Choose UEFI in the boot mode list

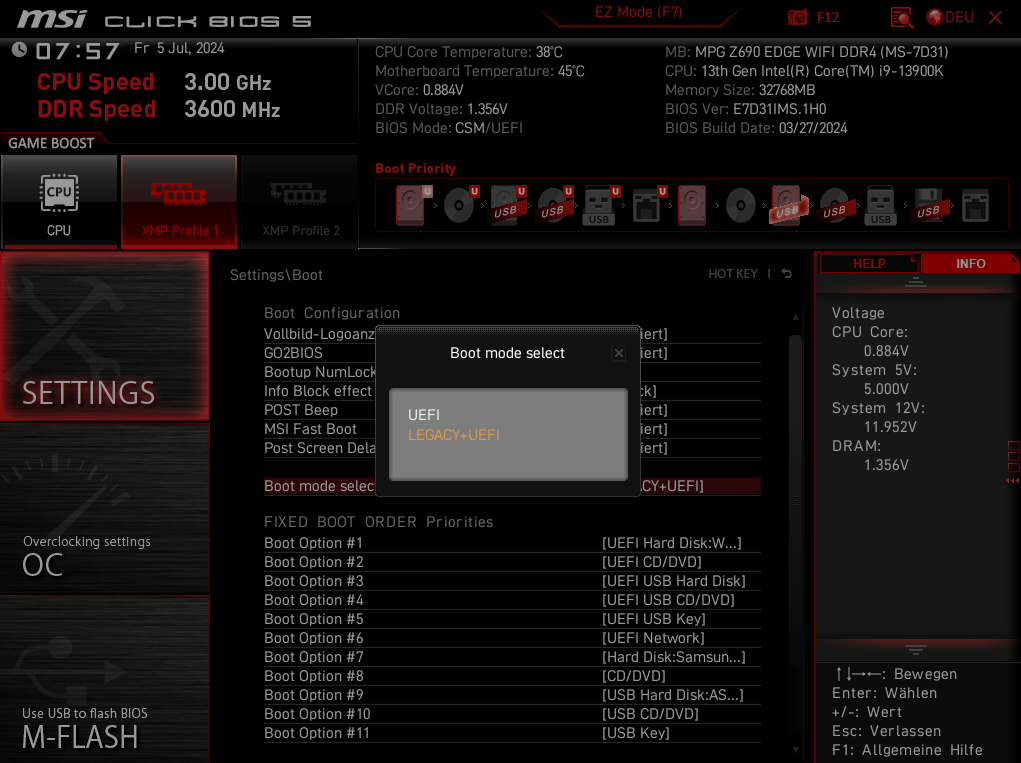tap(424, 415)
